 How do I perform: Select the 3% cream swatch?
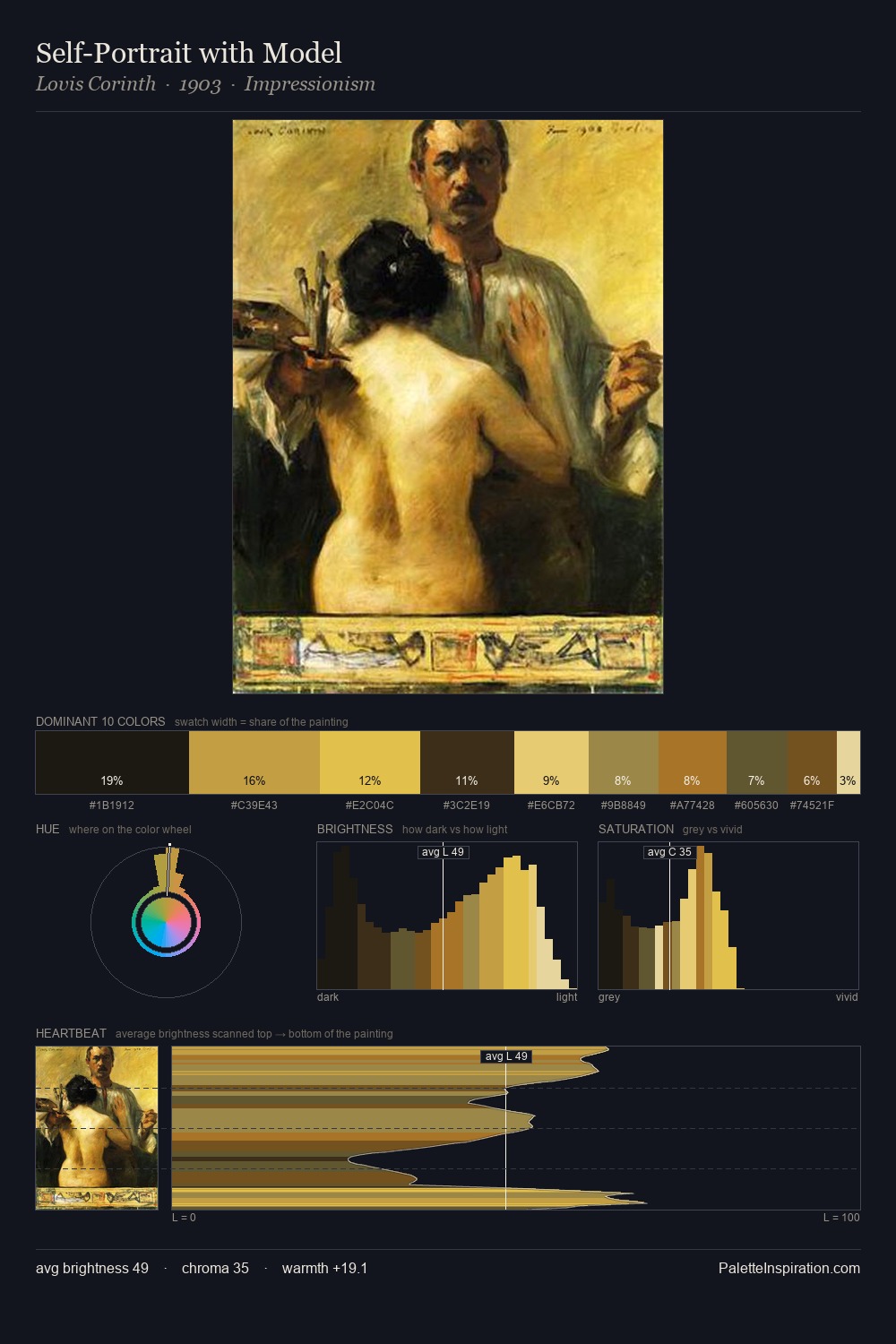coord(849,762)
